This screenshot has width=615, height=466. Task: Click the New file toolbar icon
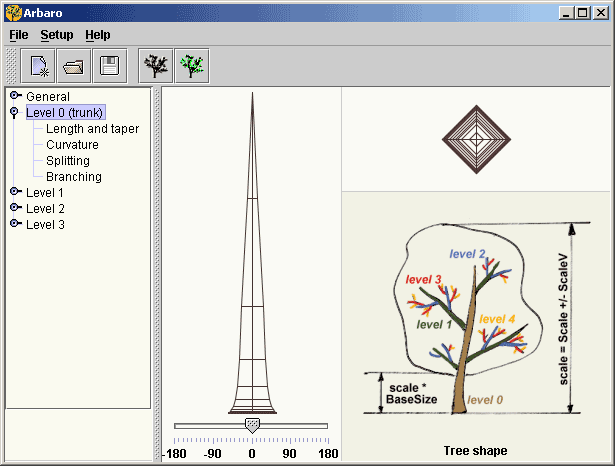coord(36,67)
